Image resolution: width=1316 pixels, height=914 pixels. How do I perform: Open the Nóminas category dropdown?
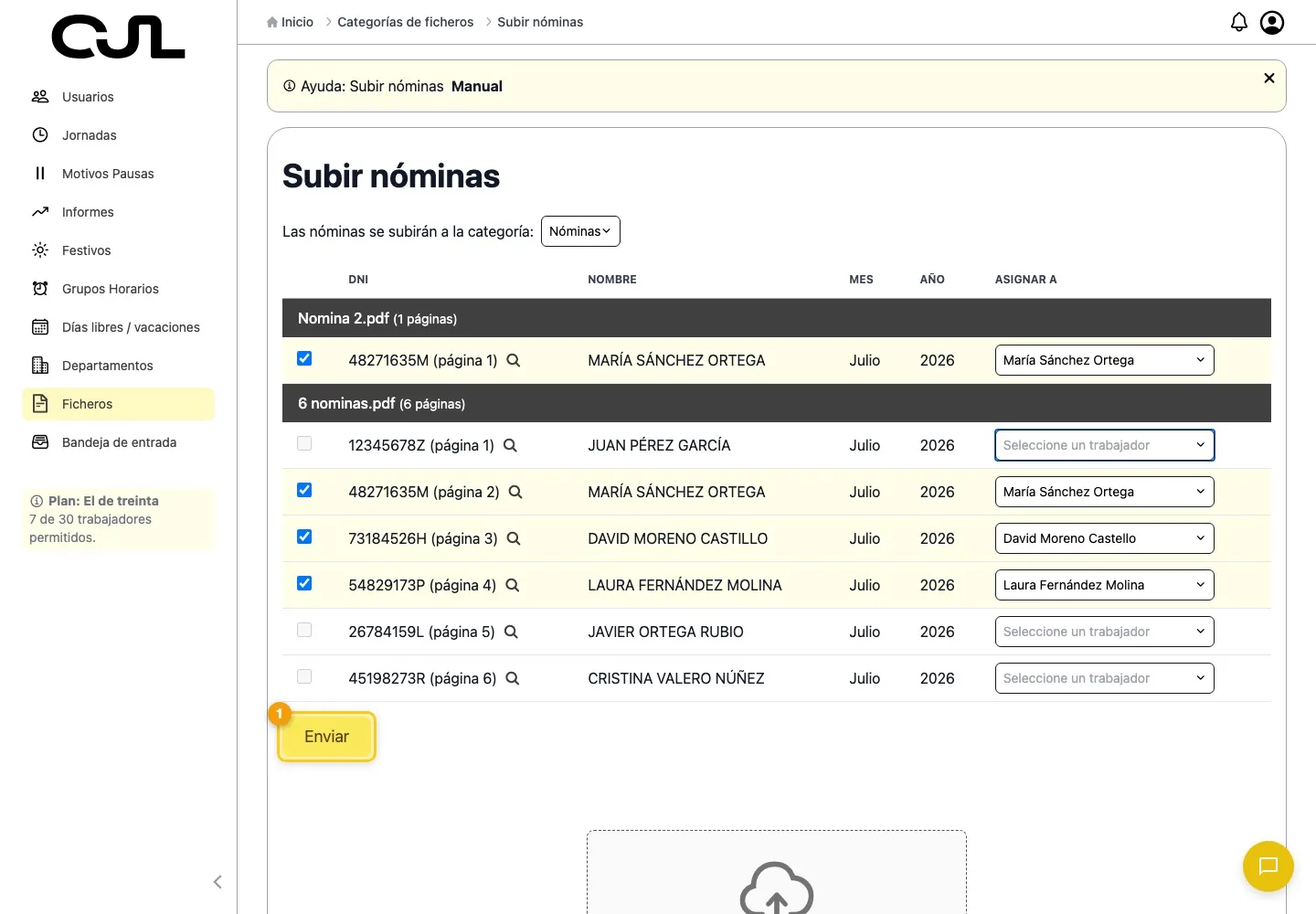[580, 231]
